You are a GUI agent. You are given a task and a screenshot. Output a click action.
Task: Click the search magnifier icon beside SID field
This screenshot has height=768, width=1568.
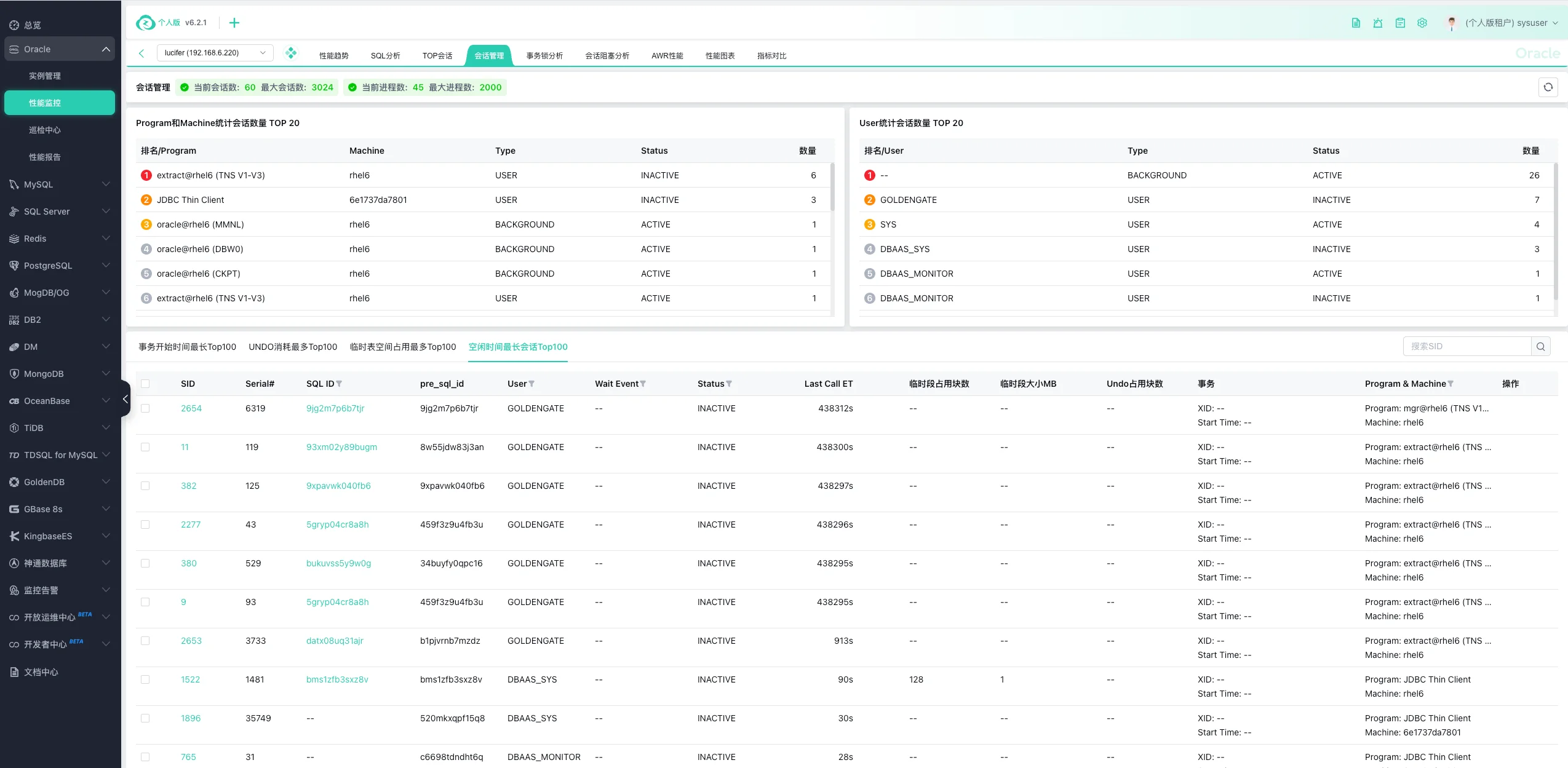[1540, 347]
